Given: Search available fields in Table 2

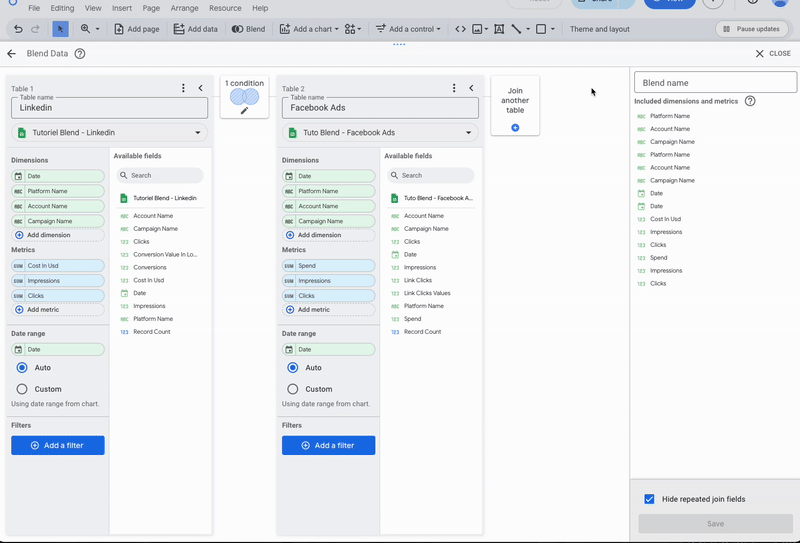Looking at the screenshot, I should coord(431,176).
